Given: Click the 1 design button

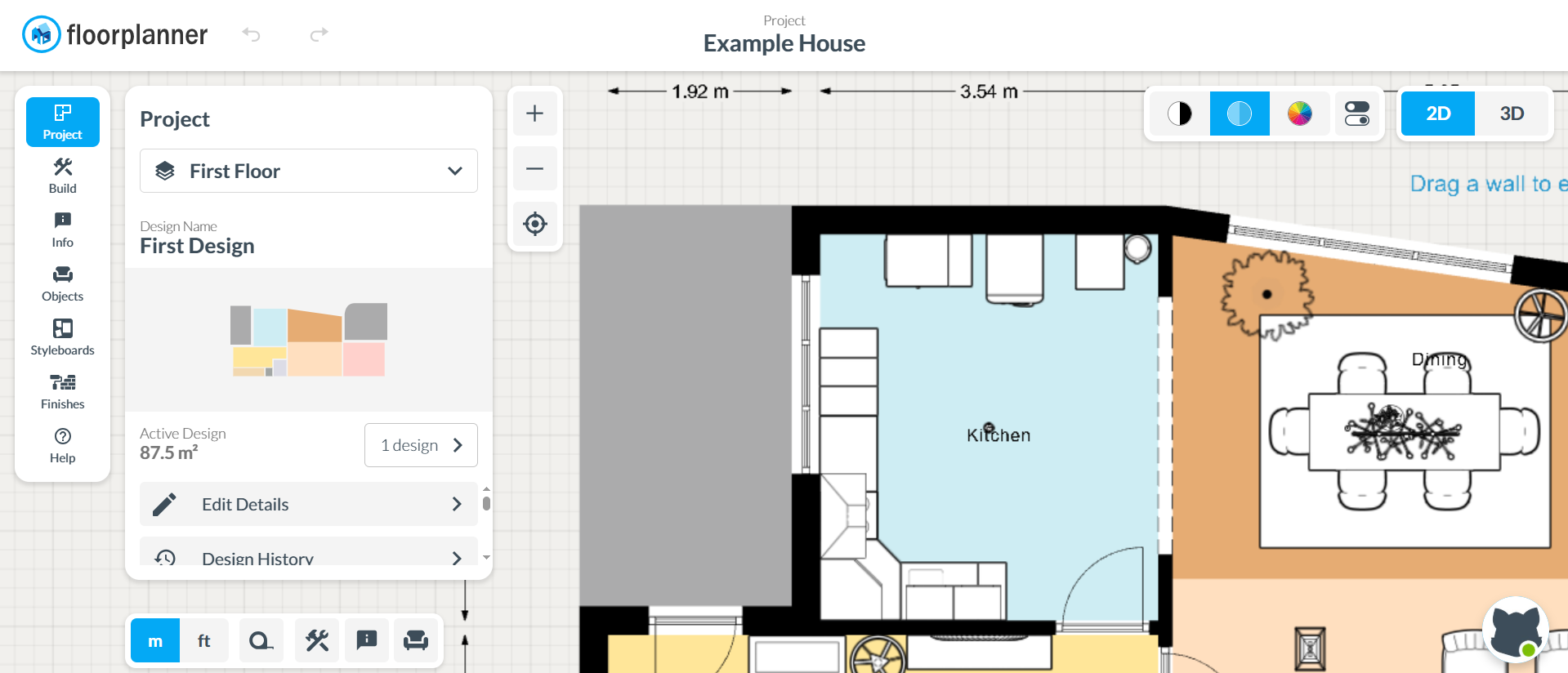Looking at the screenshot, I should coord(421,445).
